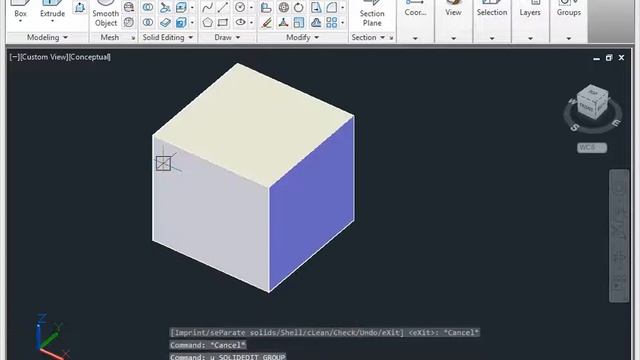
Task: Click the S compass letter on ViewCube
Action: pyautogui.click(x=574, y=127)
